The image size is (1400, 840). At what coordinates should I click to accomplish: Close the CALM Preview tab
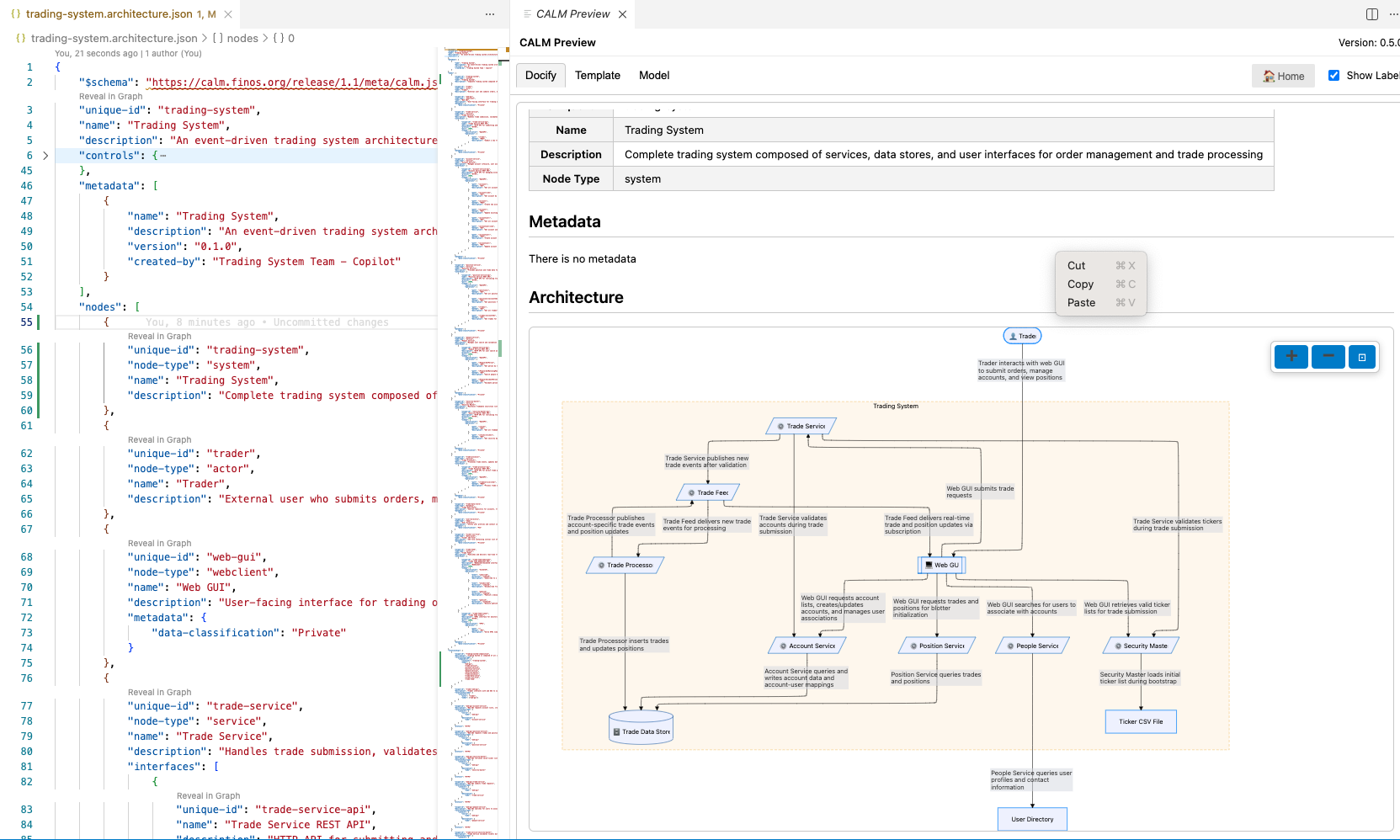(x=622, y=14)
